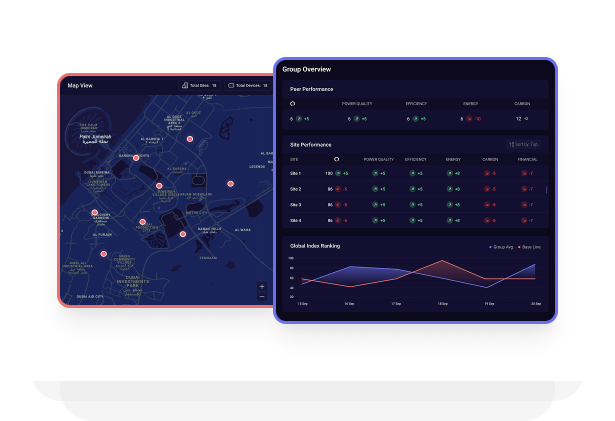The height and width of the screenshot is (421, 615).
Task: Click the Total Devices icon
Action: pos(231,86)
